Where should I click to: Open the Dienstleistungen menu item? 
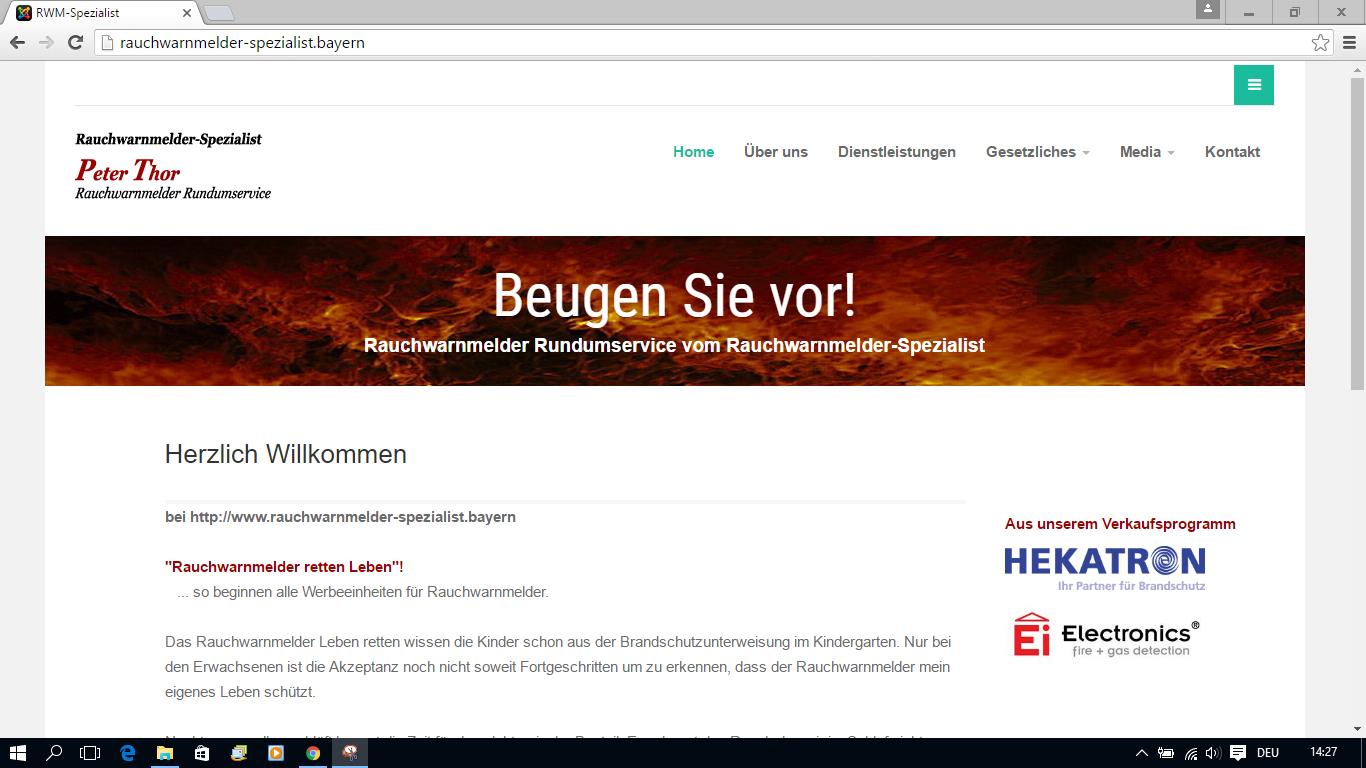pos(896,152)
